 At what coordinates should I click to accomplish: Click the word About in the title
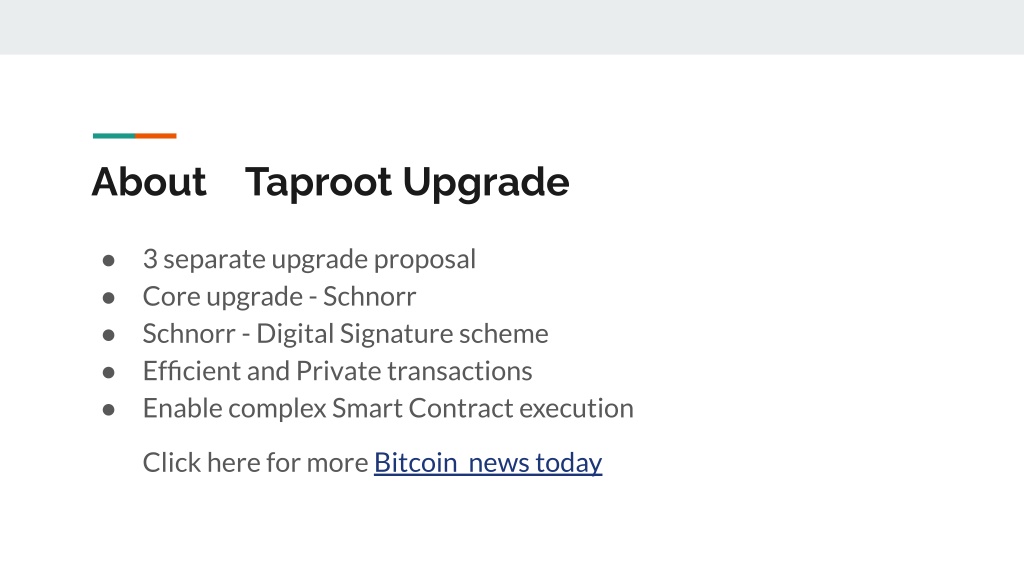click(x=149, y=182)
